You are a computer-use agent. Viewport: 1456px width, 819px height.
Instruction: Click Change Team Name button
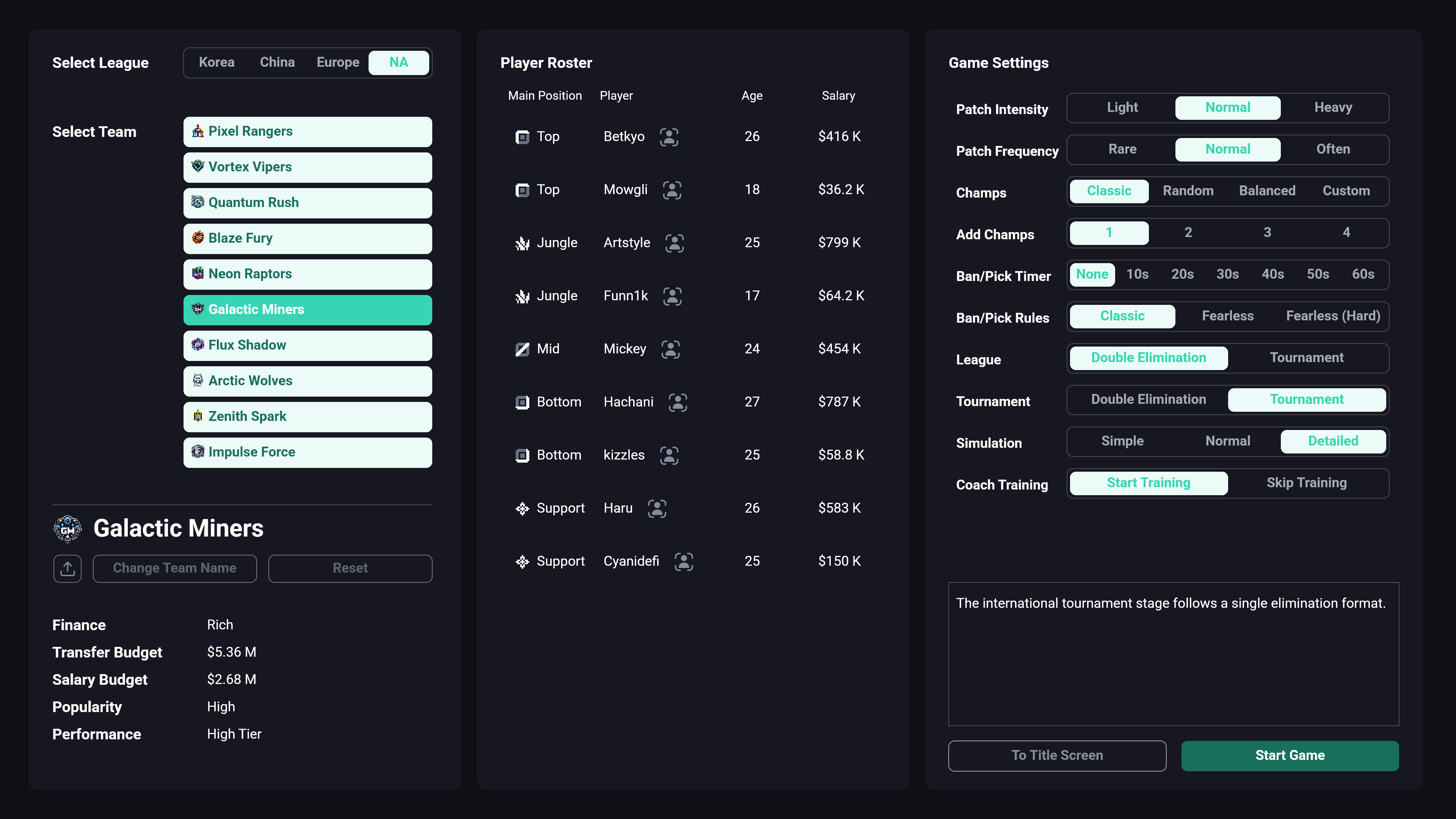click(175, 569)
